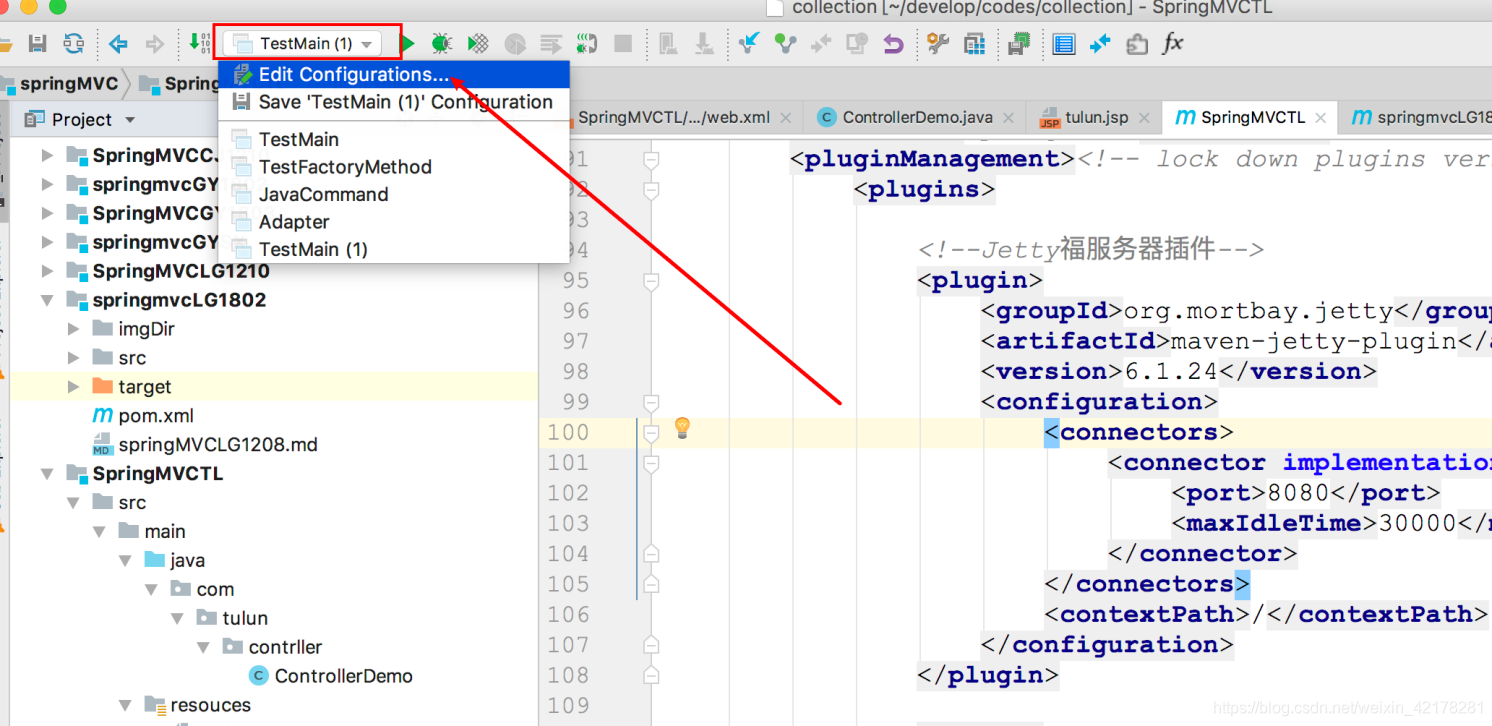Click the Save All floppy disk icon
This screenshot has height=726, width=1492.
pos(38,44)
